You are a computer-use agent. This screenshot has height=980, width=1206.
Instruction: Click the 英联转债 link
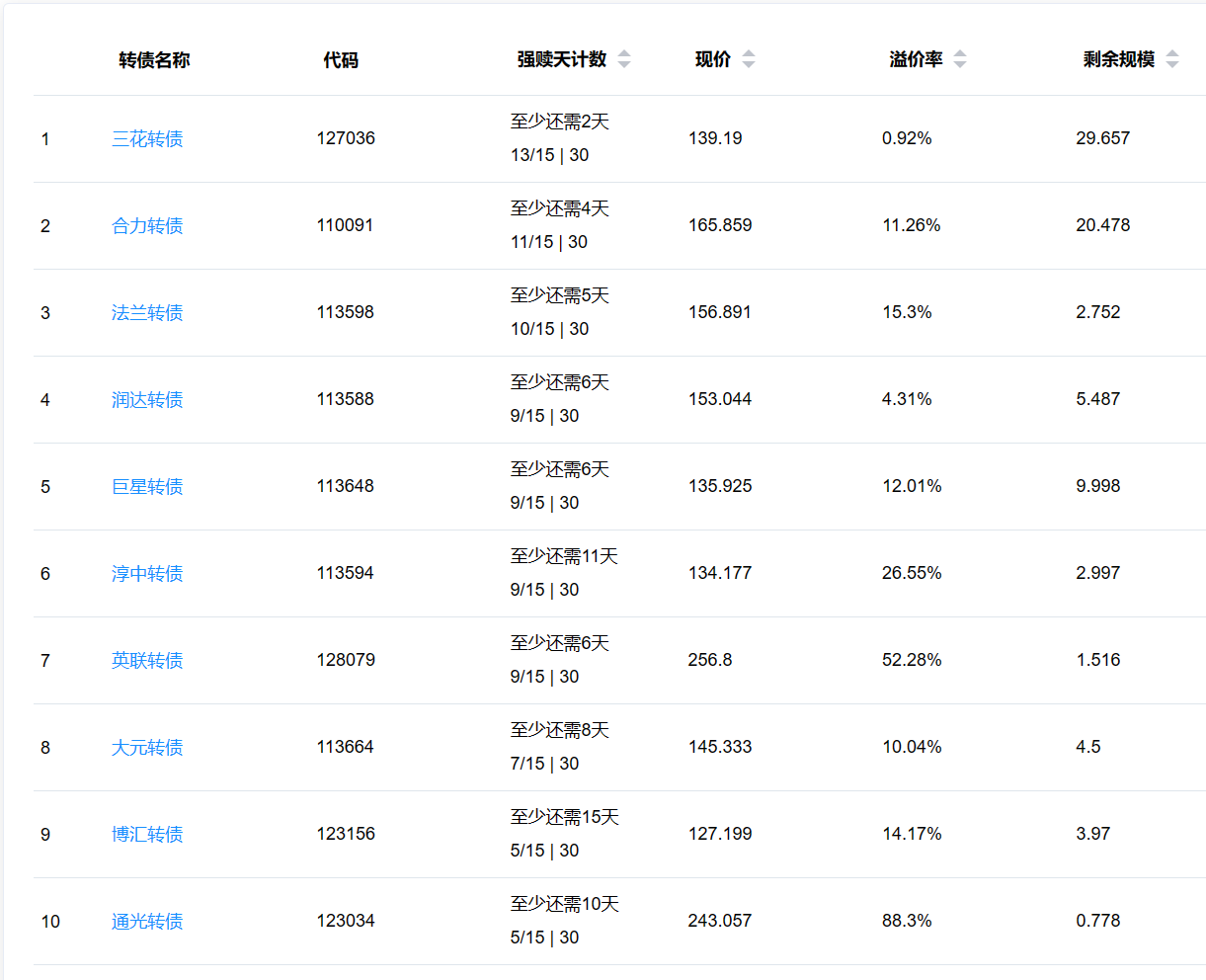point(147,661)
